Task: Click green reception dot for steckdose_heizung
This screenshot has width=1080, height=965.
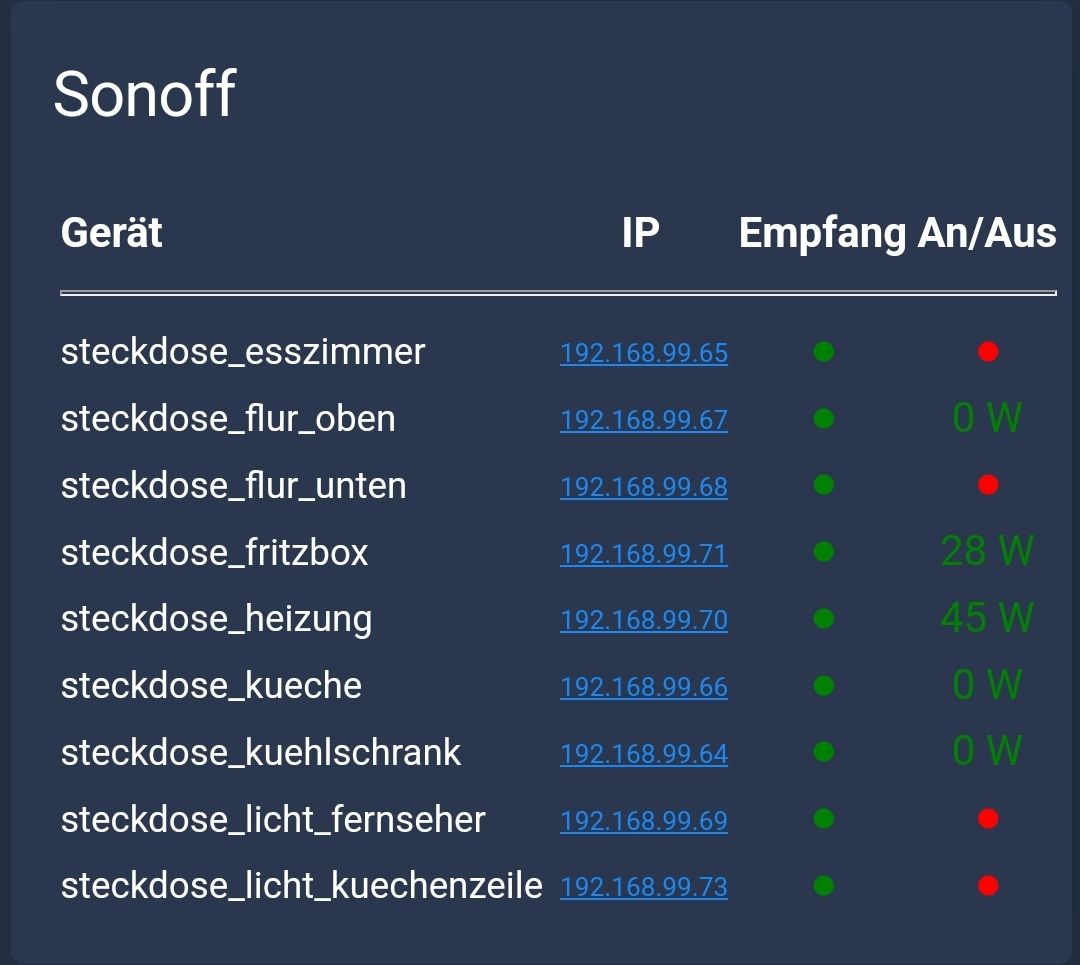Action: coord(824,619)
